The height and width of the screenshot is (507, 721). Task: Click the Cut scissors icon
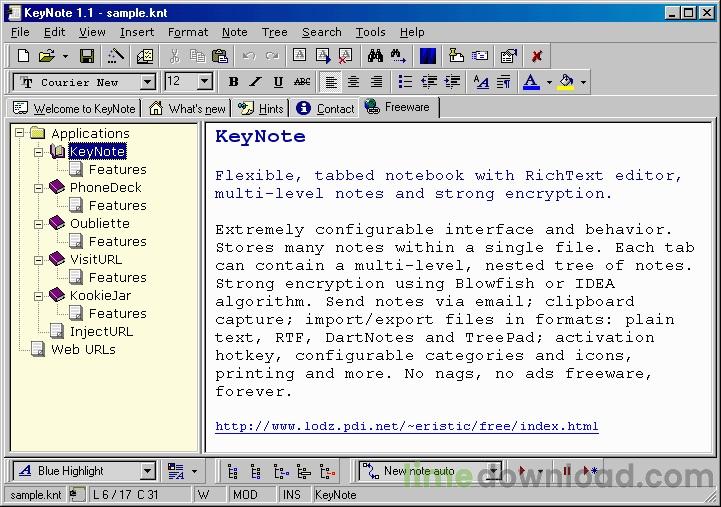[x=174, y=56]
